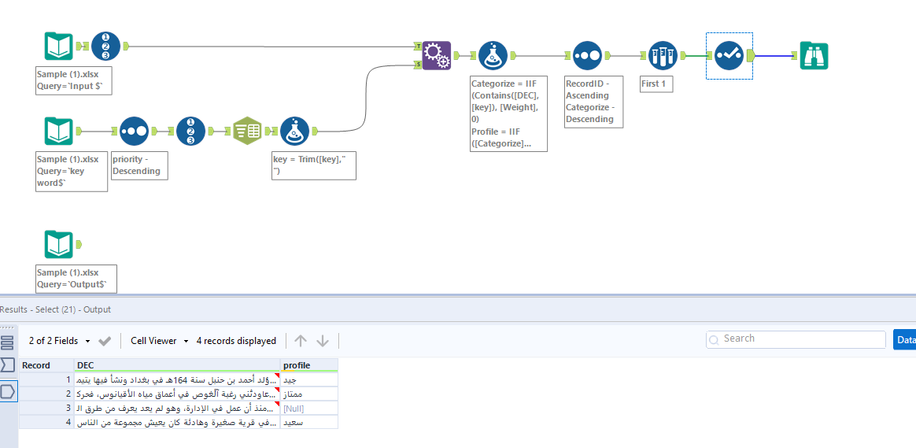This screenshot has width=916, height=448.
Task: Select the green Text To Columns tool
Action: [x=247, y=131]
